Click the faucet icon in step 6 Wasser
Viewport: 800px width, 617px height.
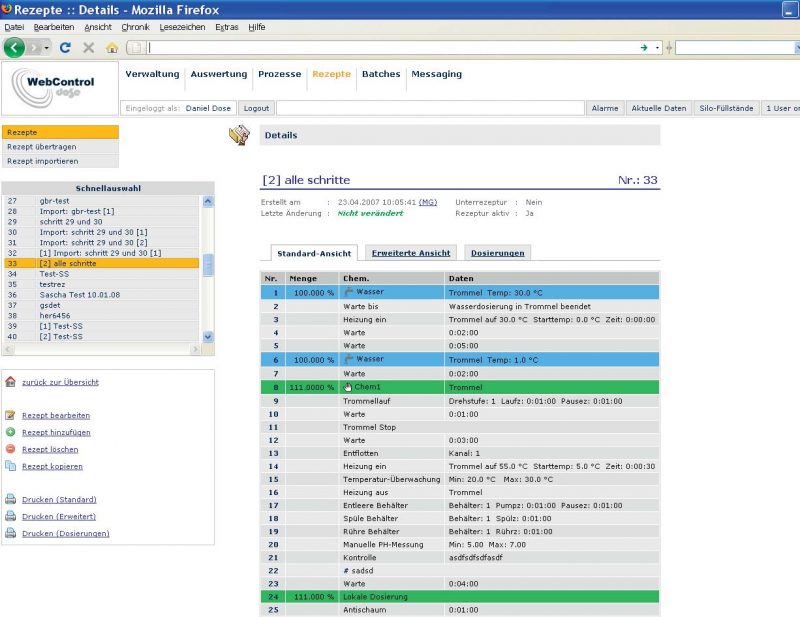pyautogui.click(x=349, y=359)
